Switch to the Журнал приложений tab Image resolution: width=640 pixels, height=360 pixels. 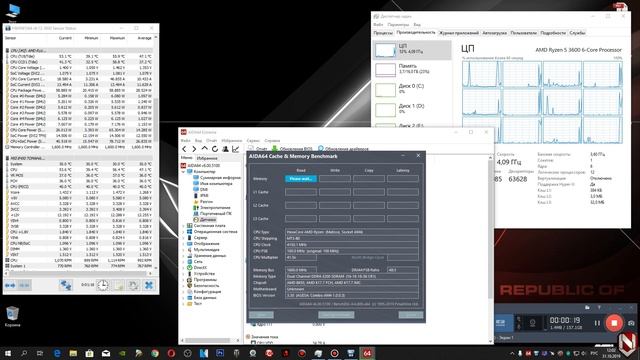pyautogui.click(x=458, y=33)
